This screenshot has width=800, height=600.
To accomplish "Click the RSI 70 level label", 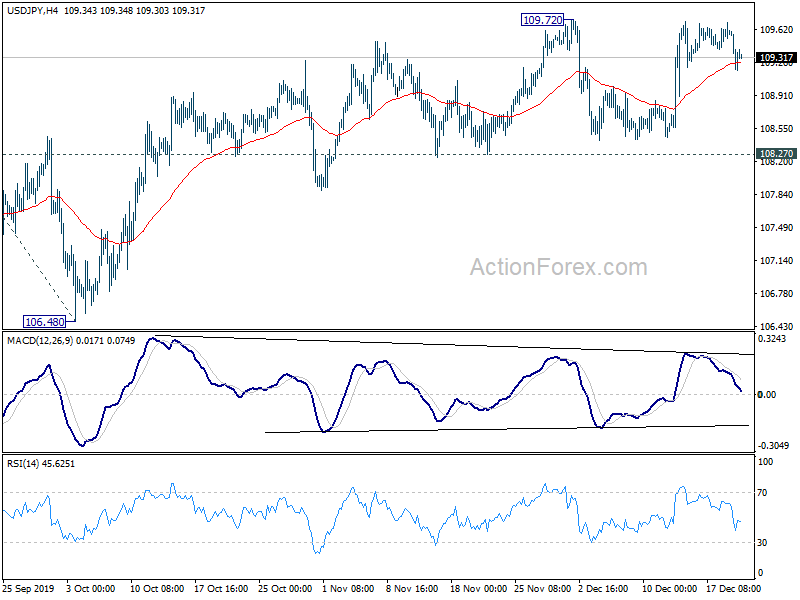I will [762, 492].
